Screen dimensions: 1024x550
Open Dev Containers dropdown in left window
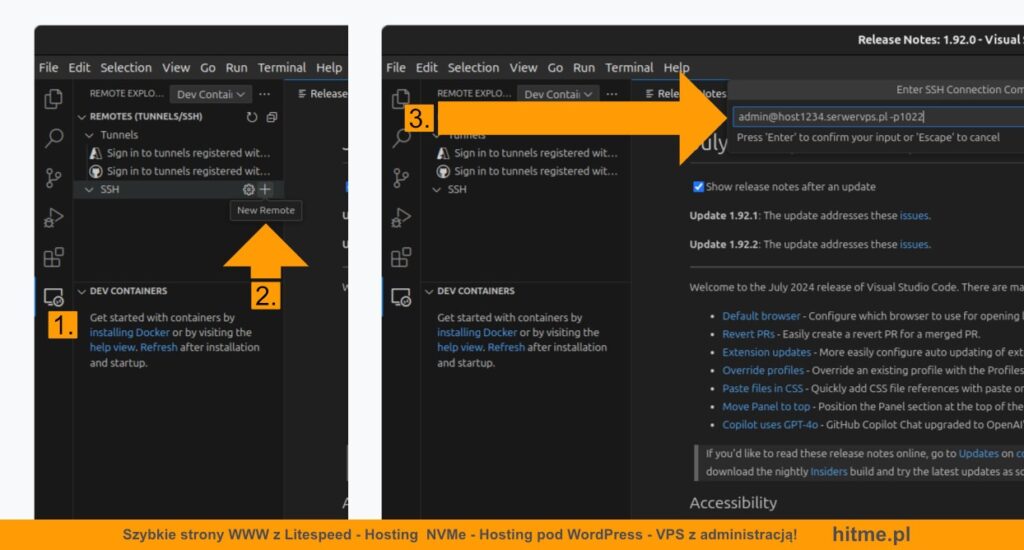210,94
